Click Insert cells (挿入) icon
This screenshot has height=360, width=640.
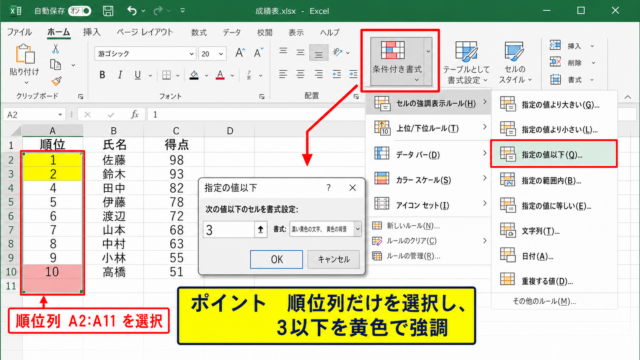point(556,46)
